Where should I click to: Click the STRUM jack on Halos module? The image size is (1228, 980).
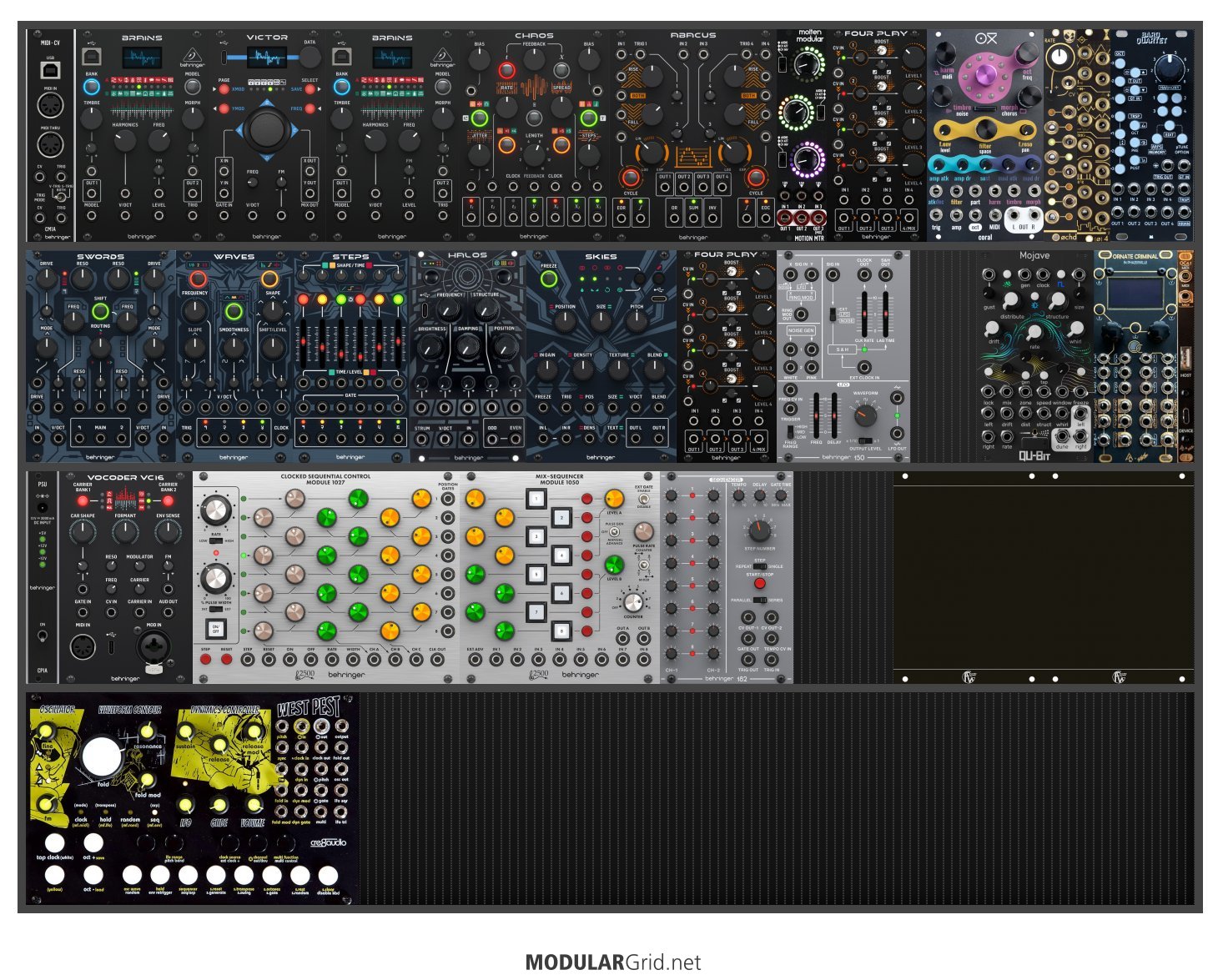pos(423,440)
